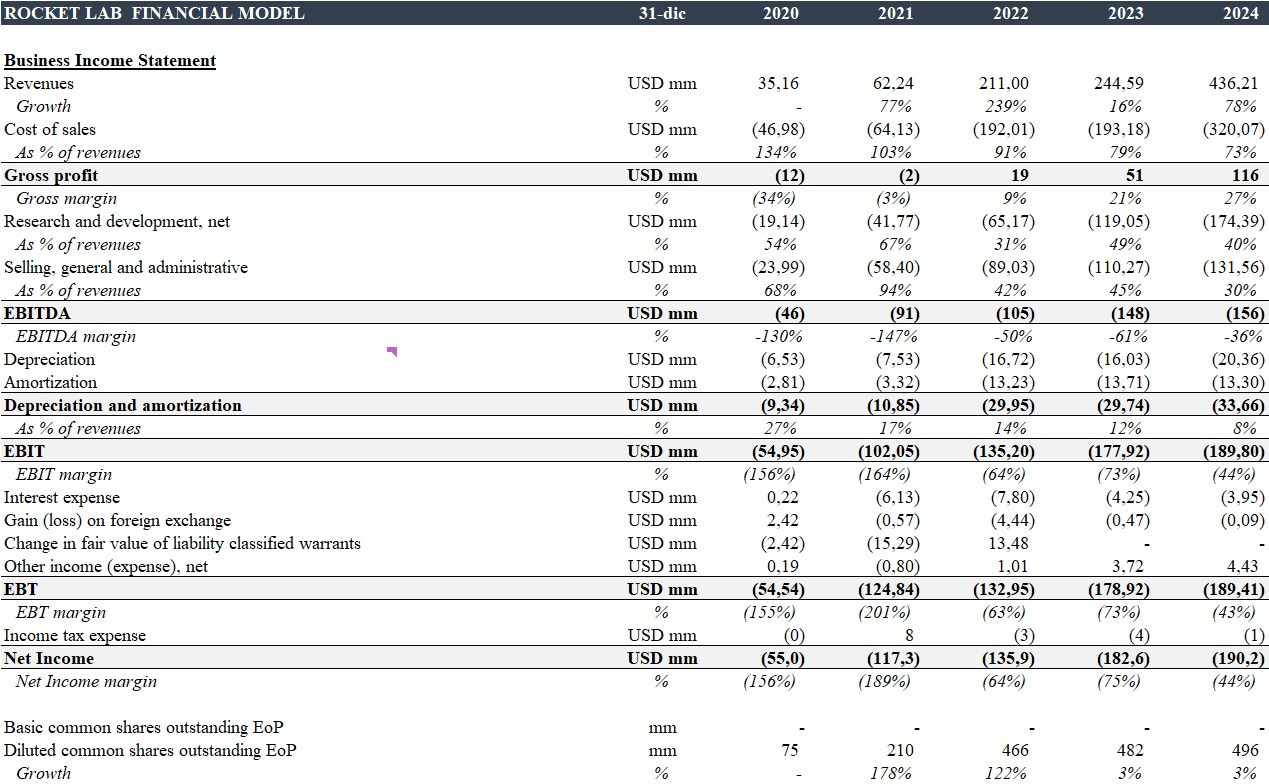1269x784 pixels.
Task: Select the EBT margin row label
Action: tap(61, 612)
